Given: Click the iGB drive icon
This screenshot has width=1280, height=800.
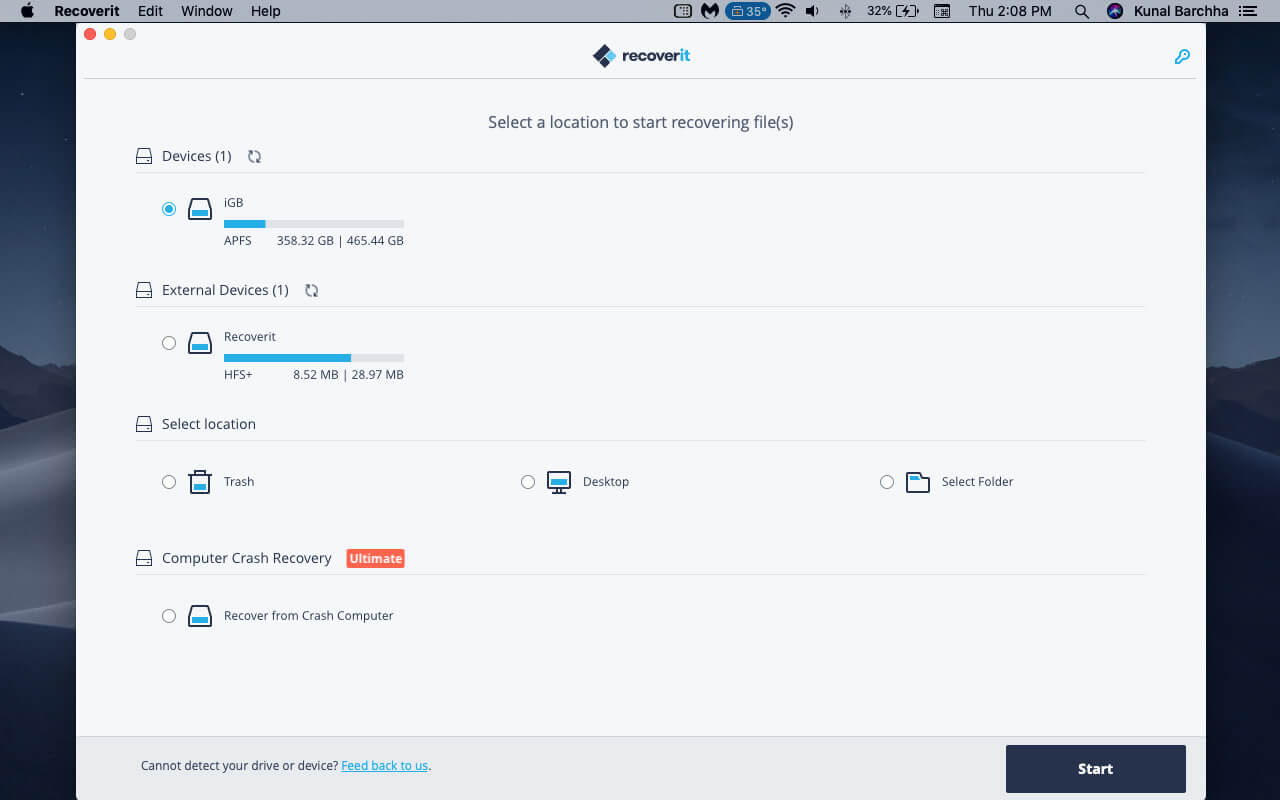Looking at the screenshot, I should pos(200,209).
